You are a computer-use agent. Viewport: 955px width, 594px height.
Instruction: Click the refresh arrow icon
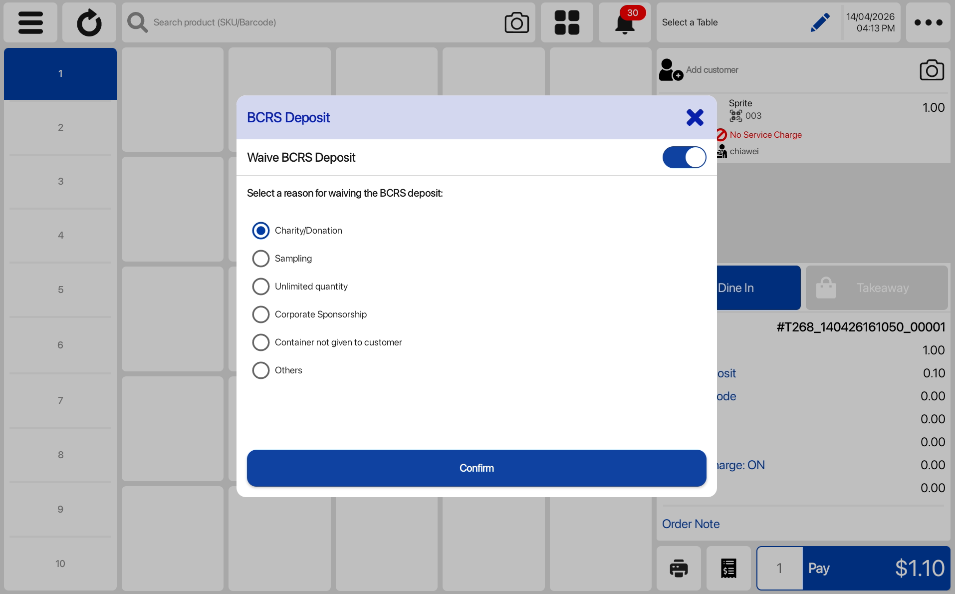point(89,23)
